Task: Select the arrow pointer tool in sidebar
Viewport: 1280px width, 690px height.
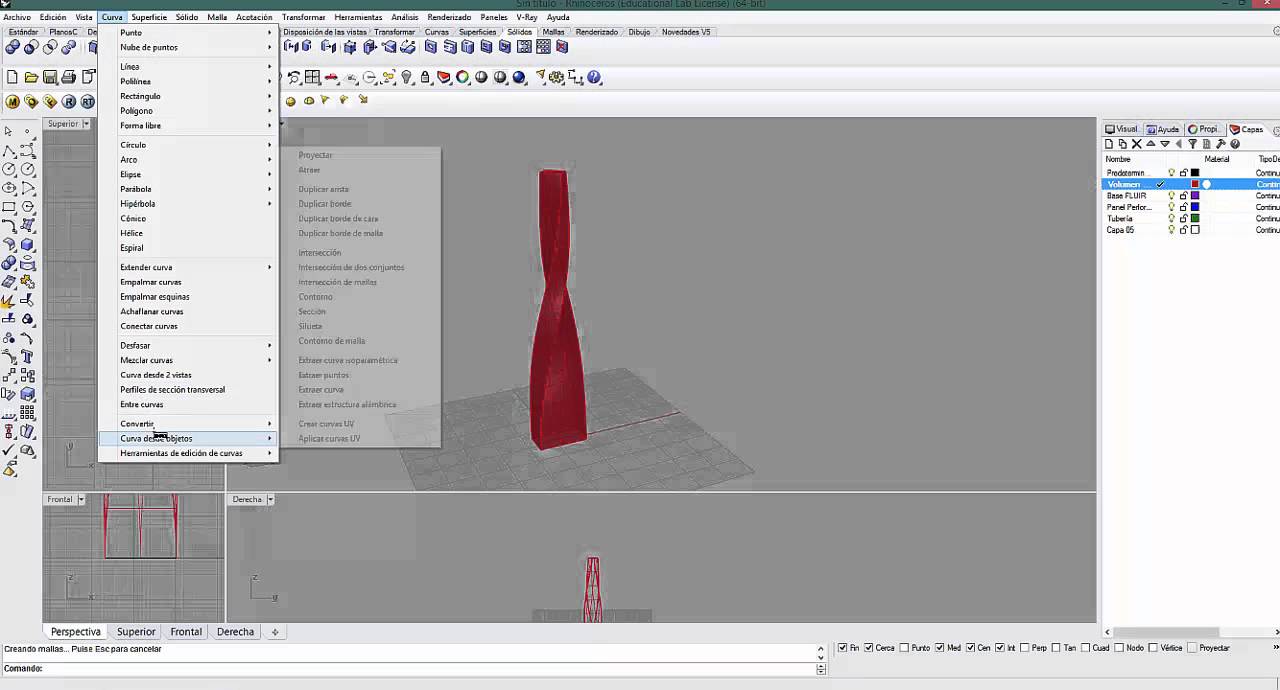Action: pyautogui.click(x=9, y=131)
